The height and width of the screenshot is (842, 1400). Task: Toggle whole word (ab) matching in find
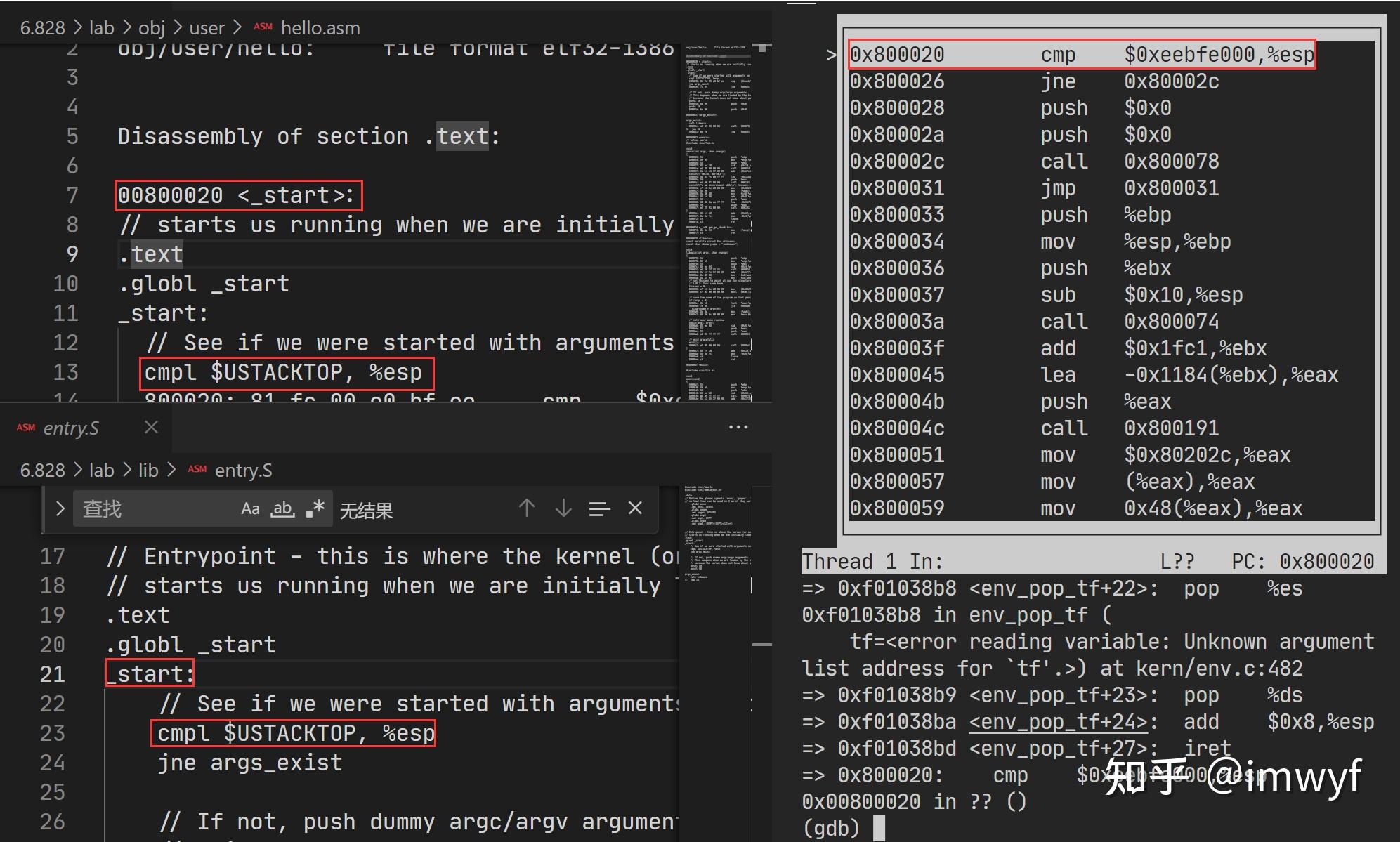tap(283, 508)
